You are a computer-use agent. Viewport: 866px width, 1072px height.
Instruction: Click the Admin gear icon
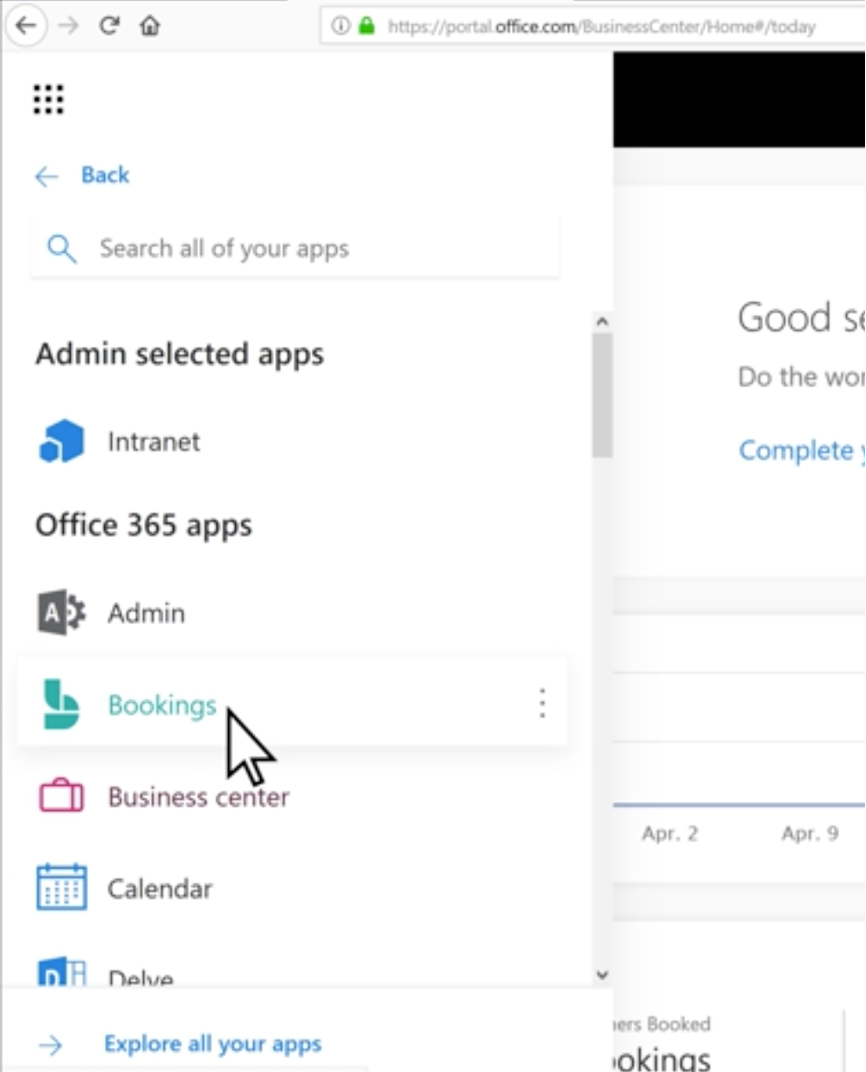tap(62, 613)
